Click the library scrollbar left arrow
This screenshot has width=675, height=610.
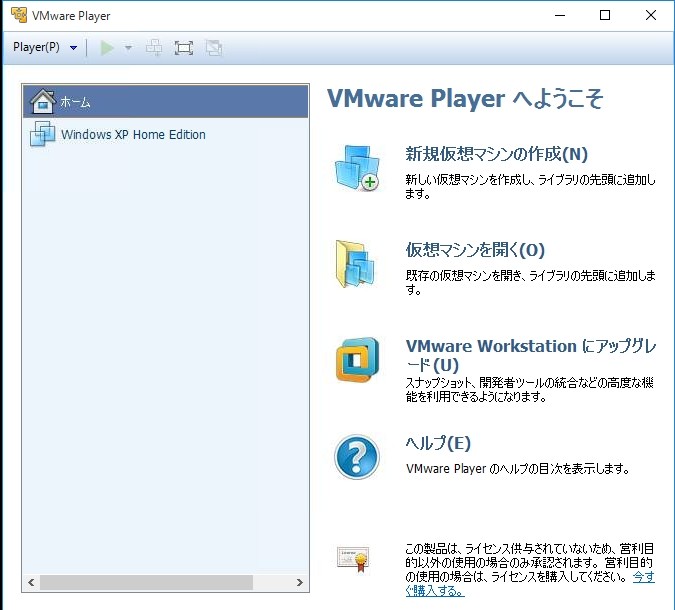[31, 582]
